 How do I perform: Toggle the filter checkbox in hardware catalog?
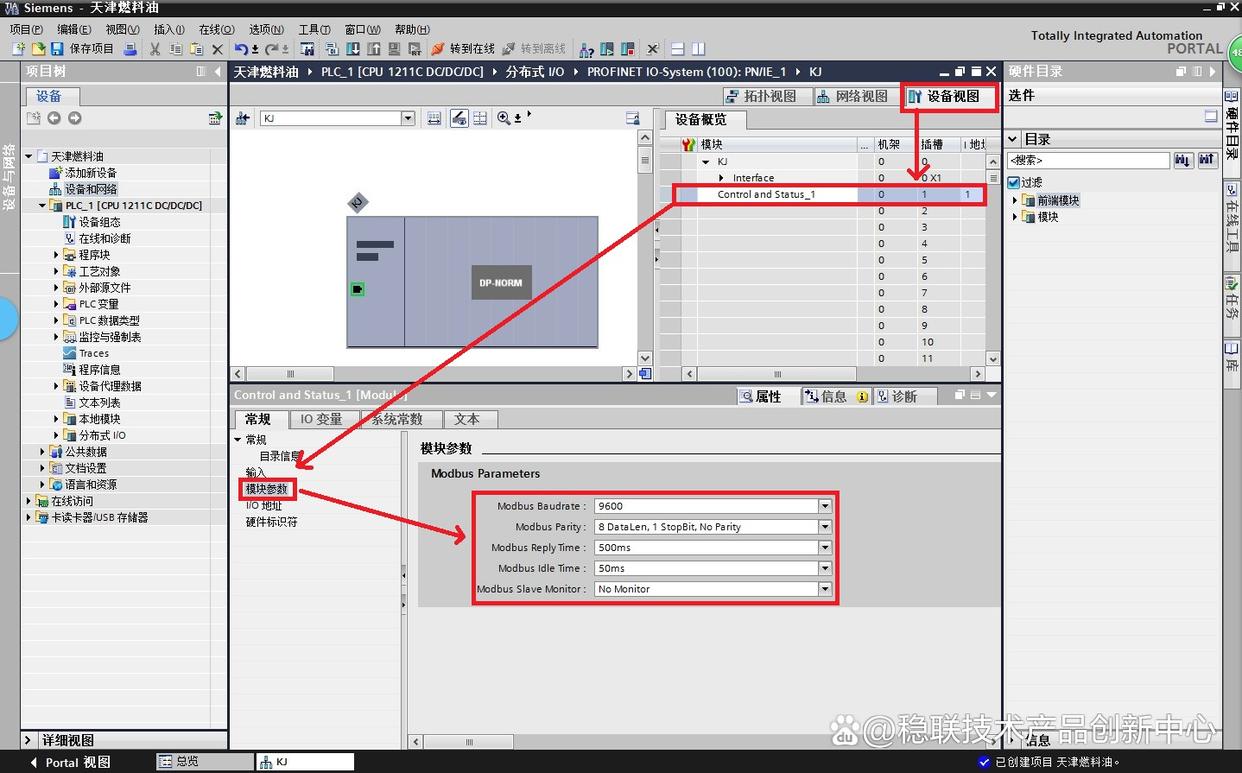tap(1014, 183)
